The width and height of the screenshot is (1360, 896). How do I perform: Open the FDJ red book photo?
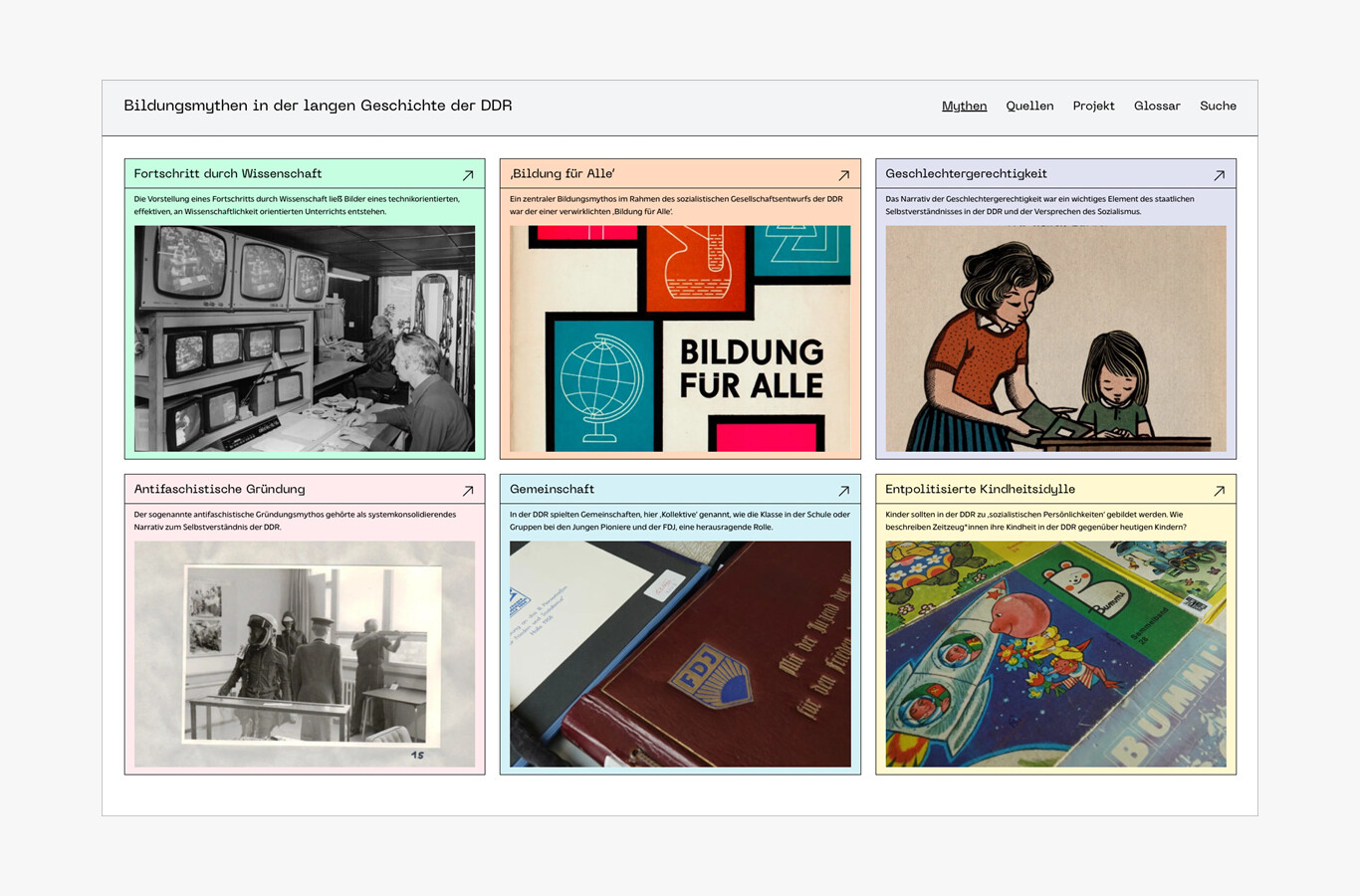(x=680, y=654)
